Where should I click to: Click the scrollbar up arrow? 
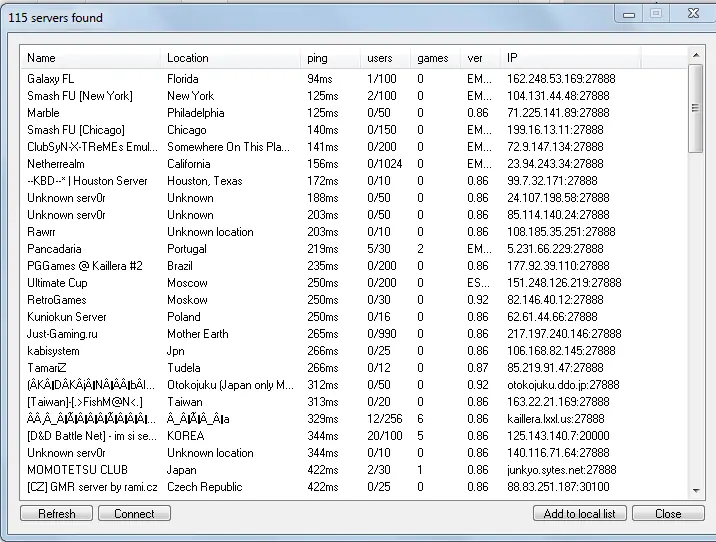(696, 55)
